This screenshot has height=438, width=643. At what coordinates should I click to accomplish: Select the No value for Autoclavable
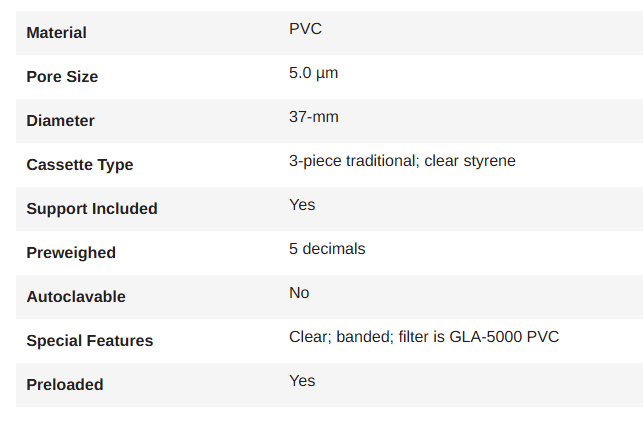(299, 293)
